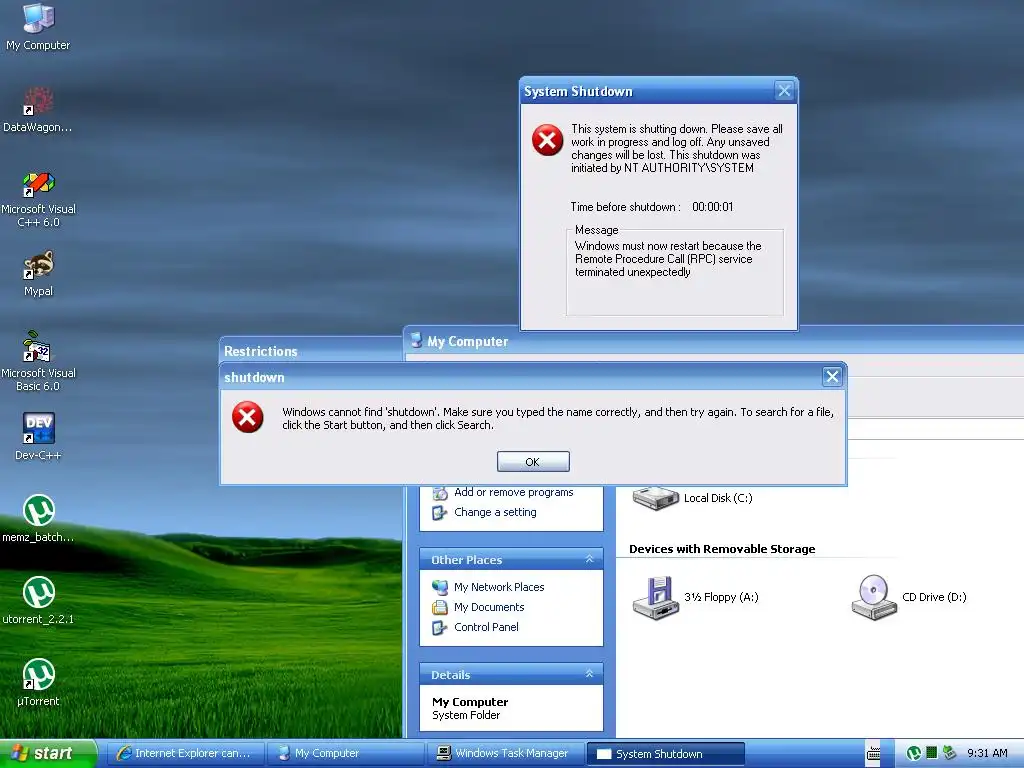Click the error icon in System Shutdown window
The width and height of the screenshot is (1024, 768).
pyautogui.click(x=547, y=140)
